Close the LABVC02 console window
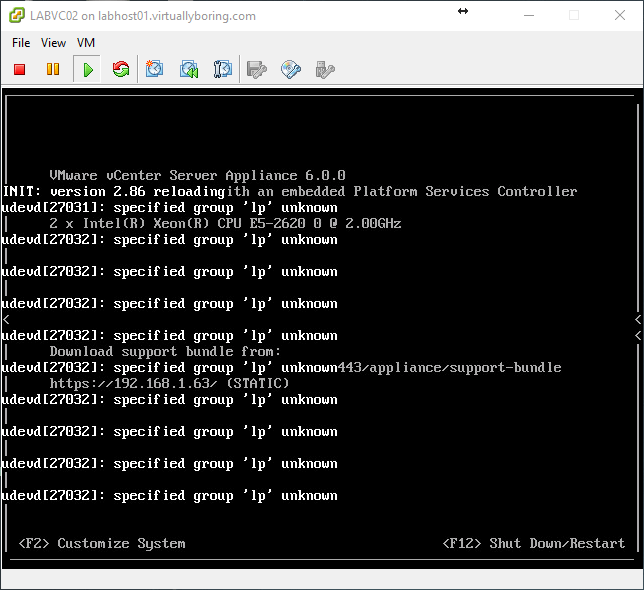644x590 pixels. pyautogui.click(x=620, y=16)
